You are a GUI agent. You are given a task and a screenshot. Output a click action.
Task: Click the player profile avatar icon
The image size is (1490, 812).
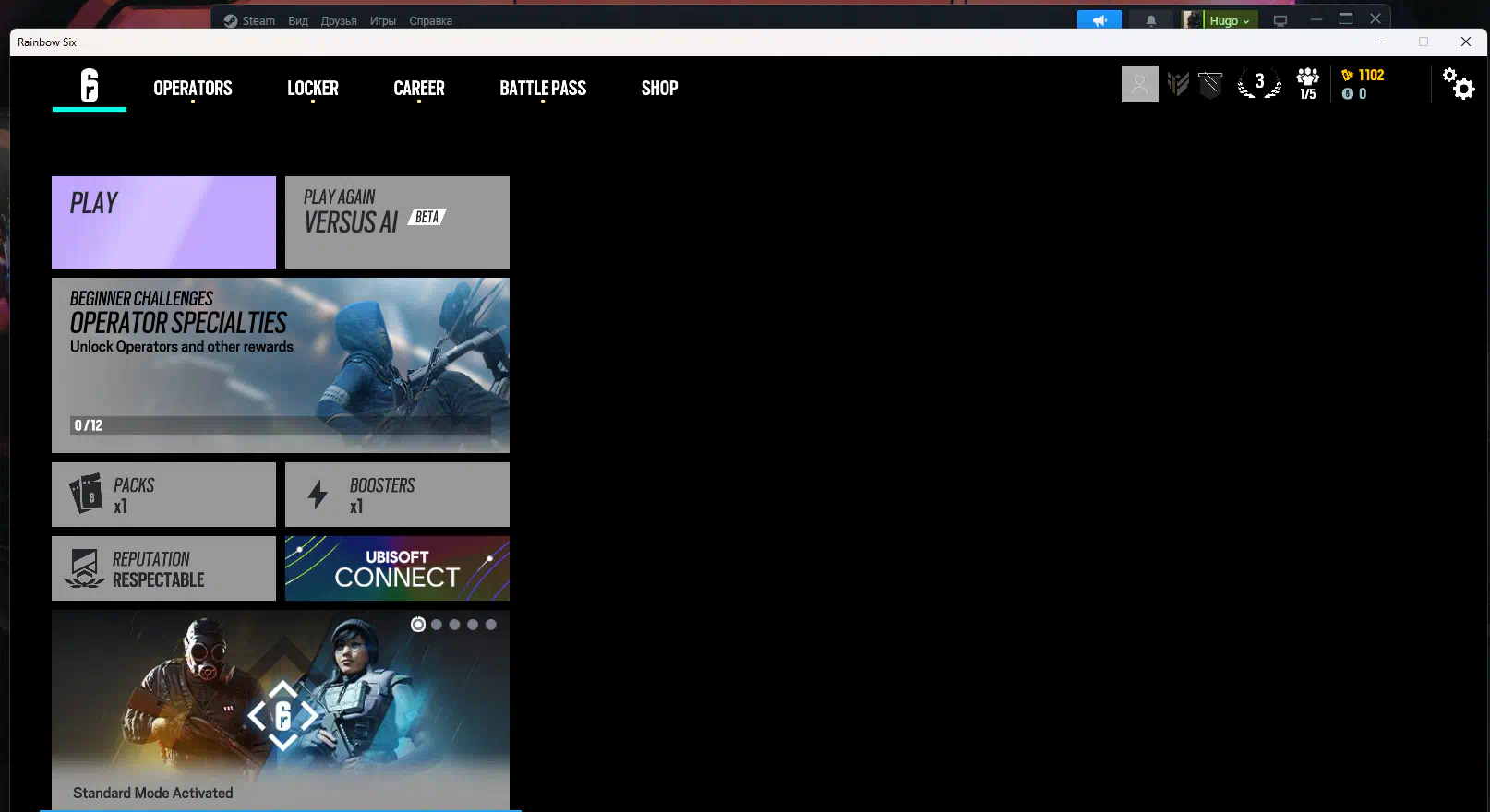(x=1139, y=84)
